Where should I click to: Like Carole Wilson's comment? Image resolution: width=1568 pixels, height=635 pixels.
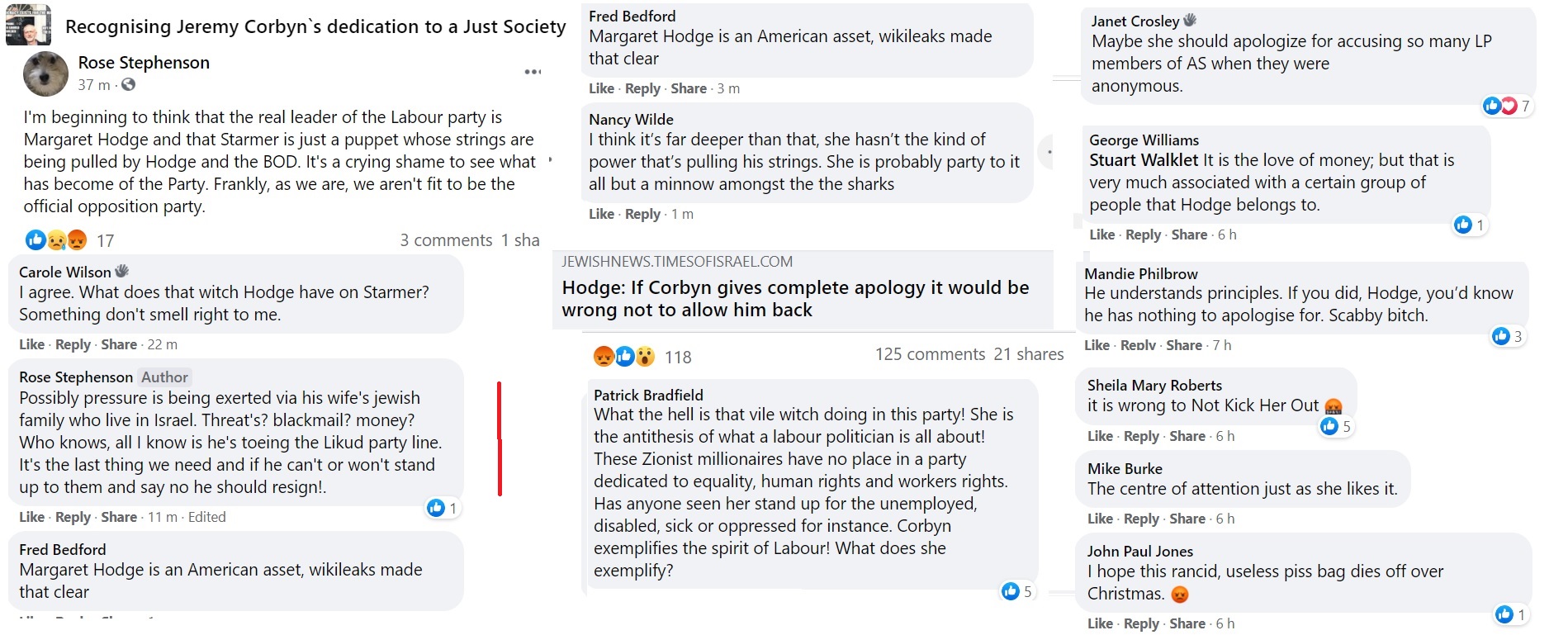(x=31, y=344)
